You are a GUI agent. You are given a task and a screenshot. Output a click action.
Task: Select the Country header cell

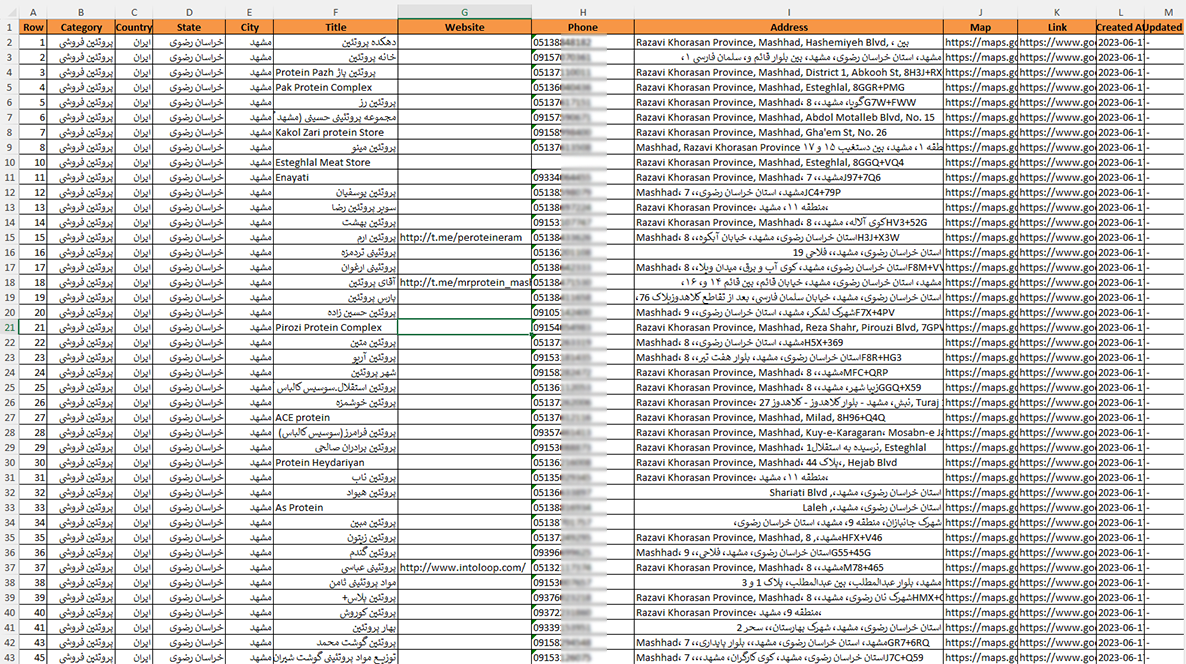[134, 27]
